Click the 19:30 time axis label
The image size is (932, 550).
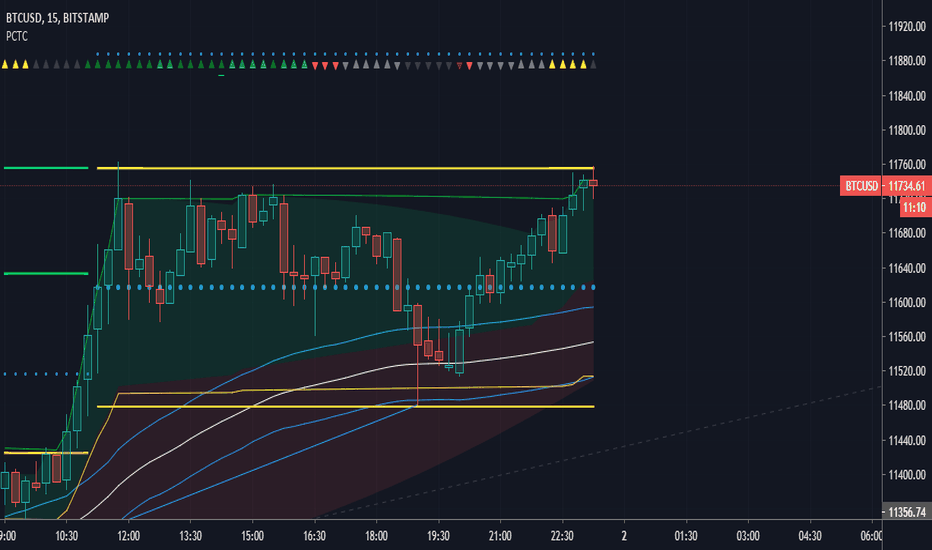pyautogui.click(x=438, y=536)
